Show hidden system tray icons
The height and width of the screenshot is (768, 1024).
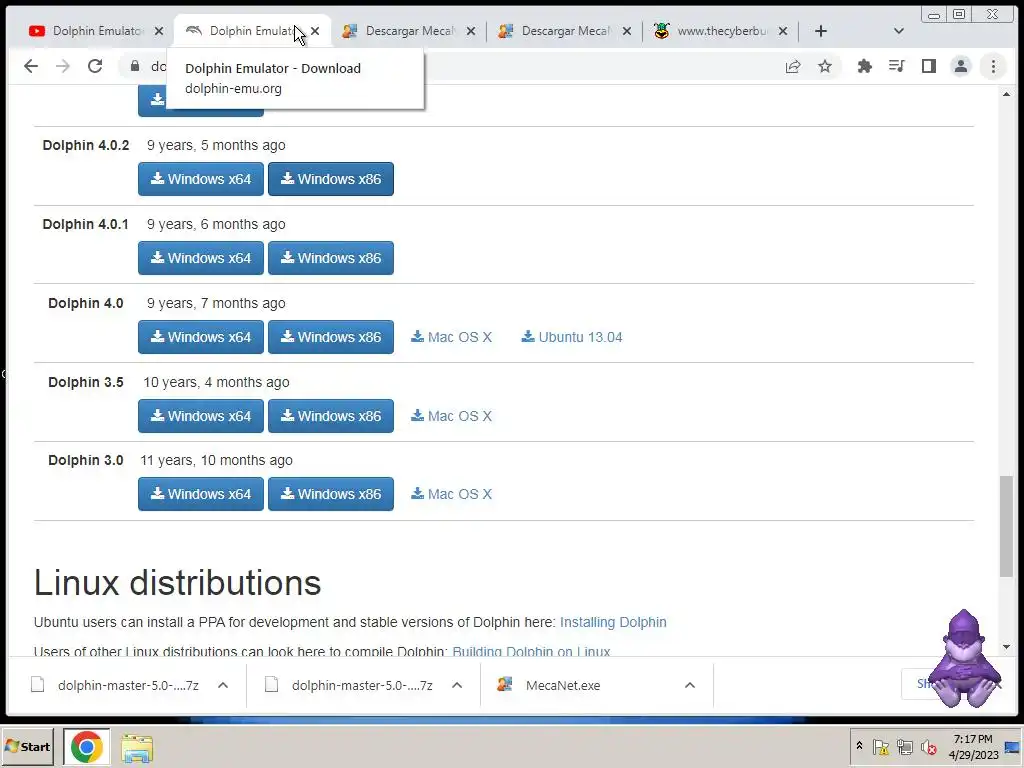(x=859, y=746)
